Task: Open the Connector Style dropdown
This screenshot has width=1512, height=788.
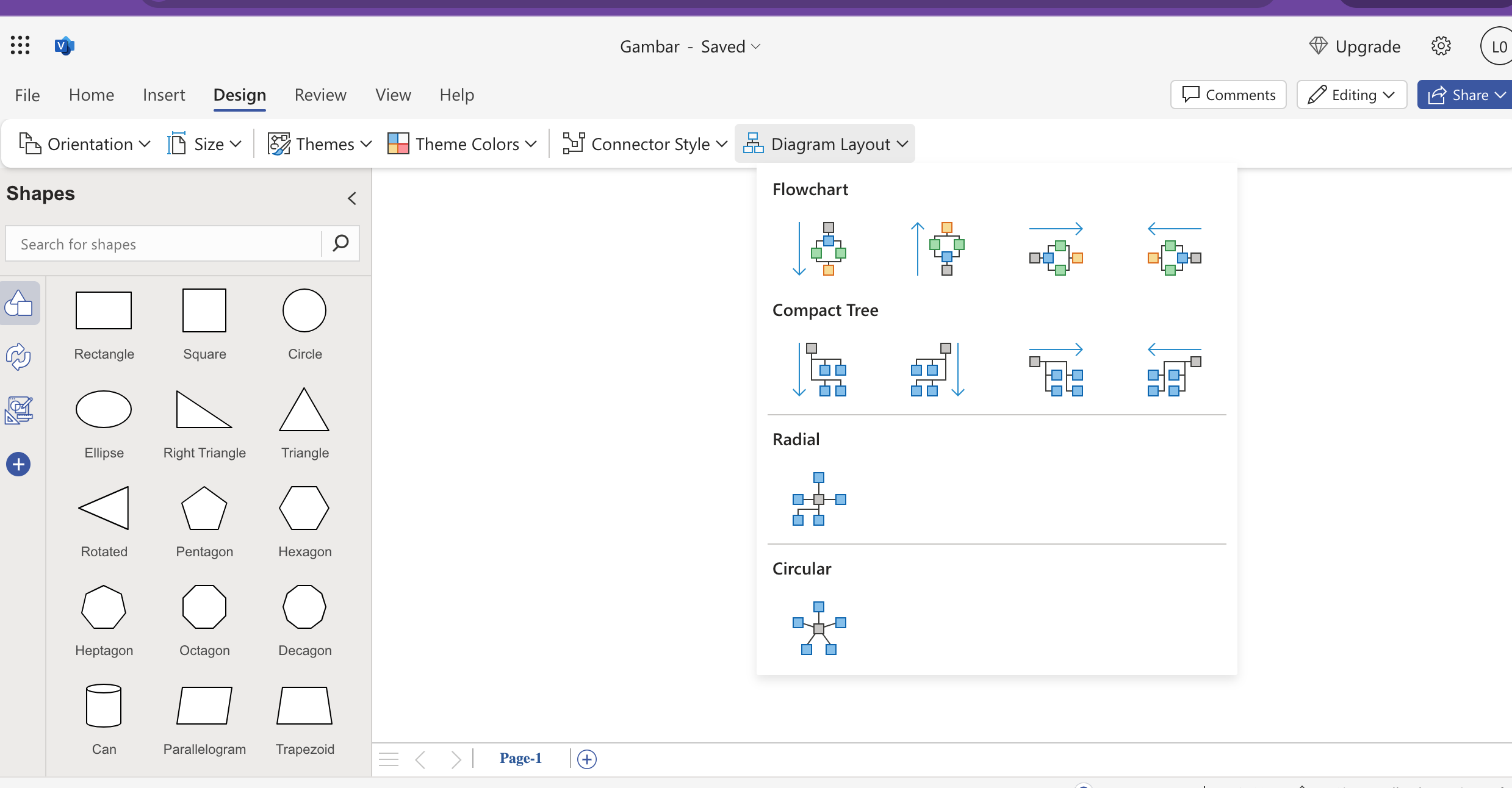Action: coord(645,144)
